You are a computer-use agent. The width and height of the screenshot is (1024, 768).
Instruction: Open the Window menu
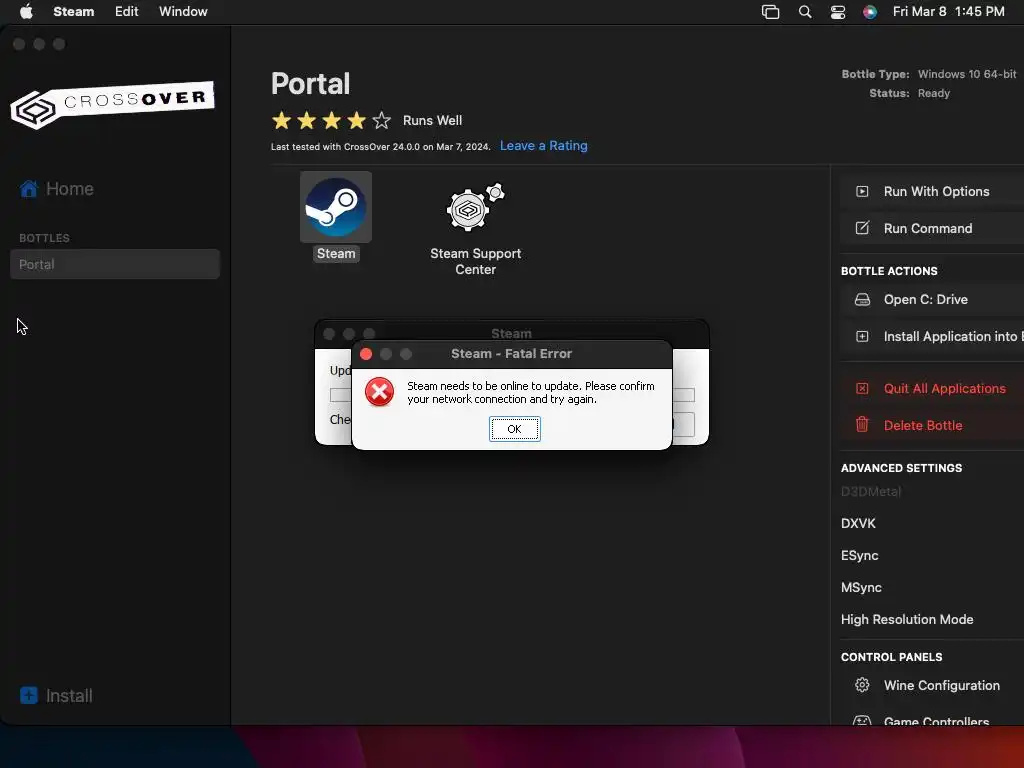(183, 11)
